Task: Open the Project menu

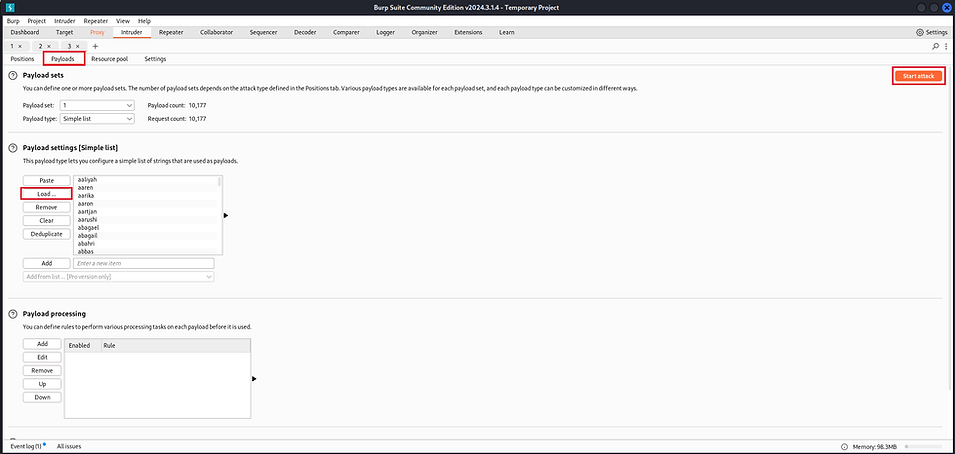Action: coord(37,21)
